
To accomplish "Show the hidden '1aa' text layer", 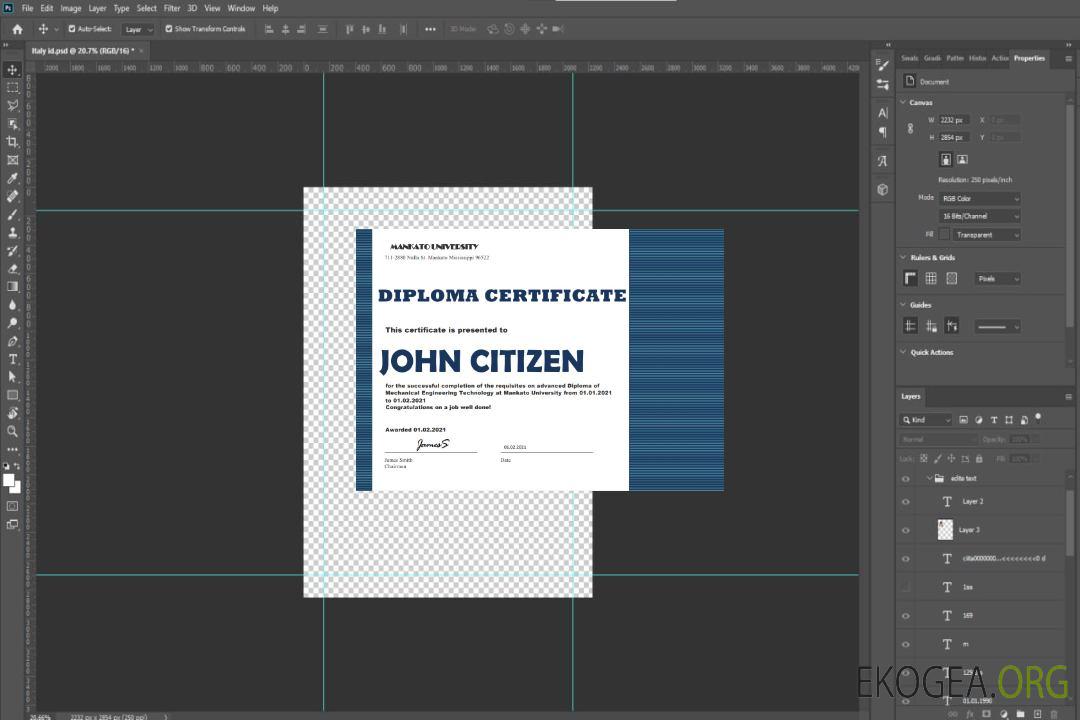I will point(906,588).
